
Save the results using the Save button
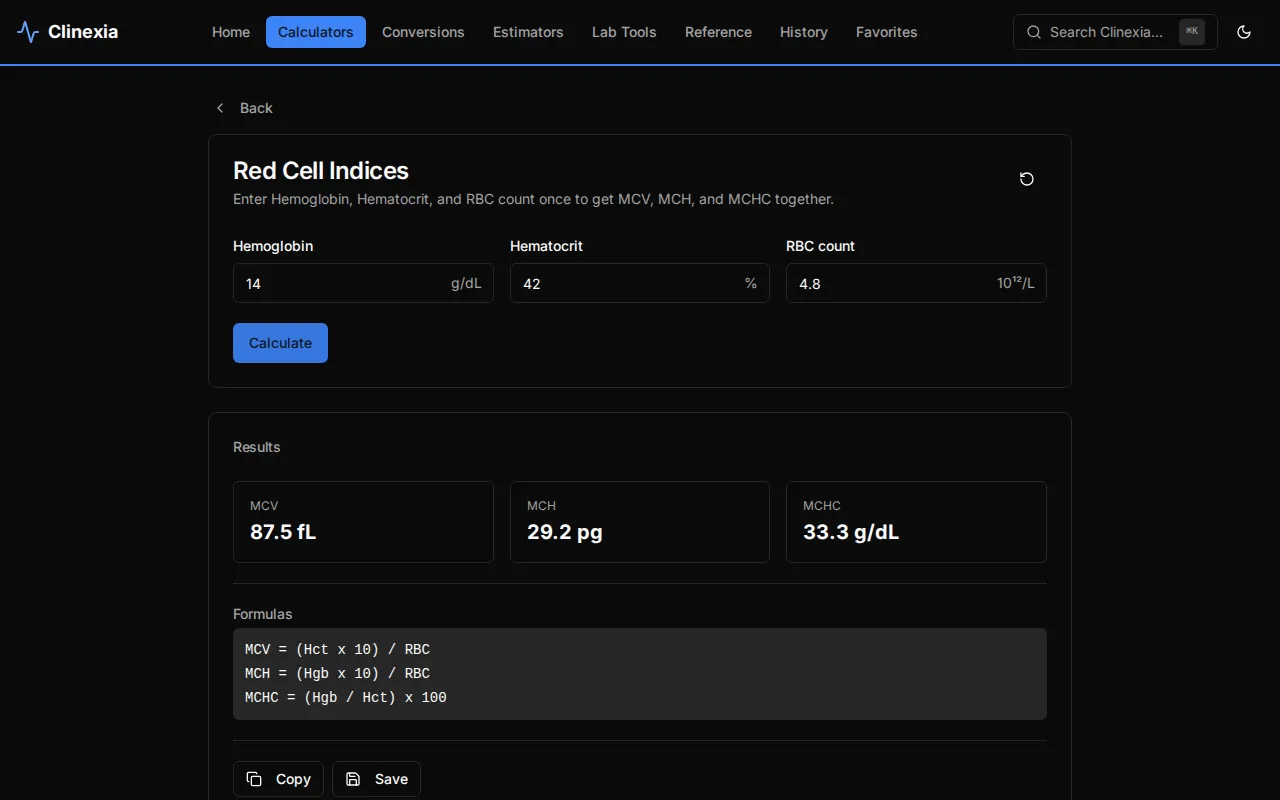(x=376, y=779)
